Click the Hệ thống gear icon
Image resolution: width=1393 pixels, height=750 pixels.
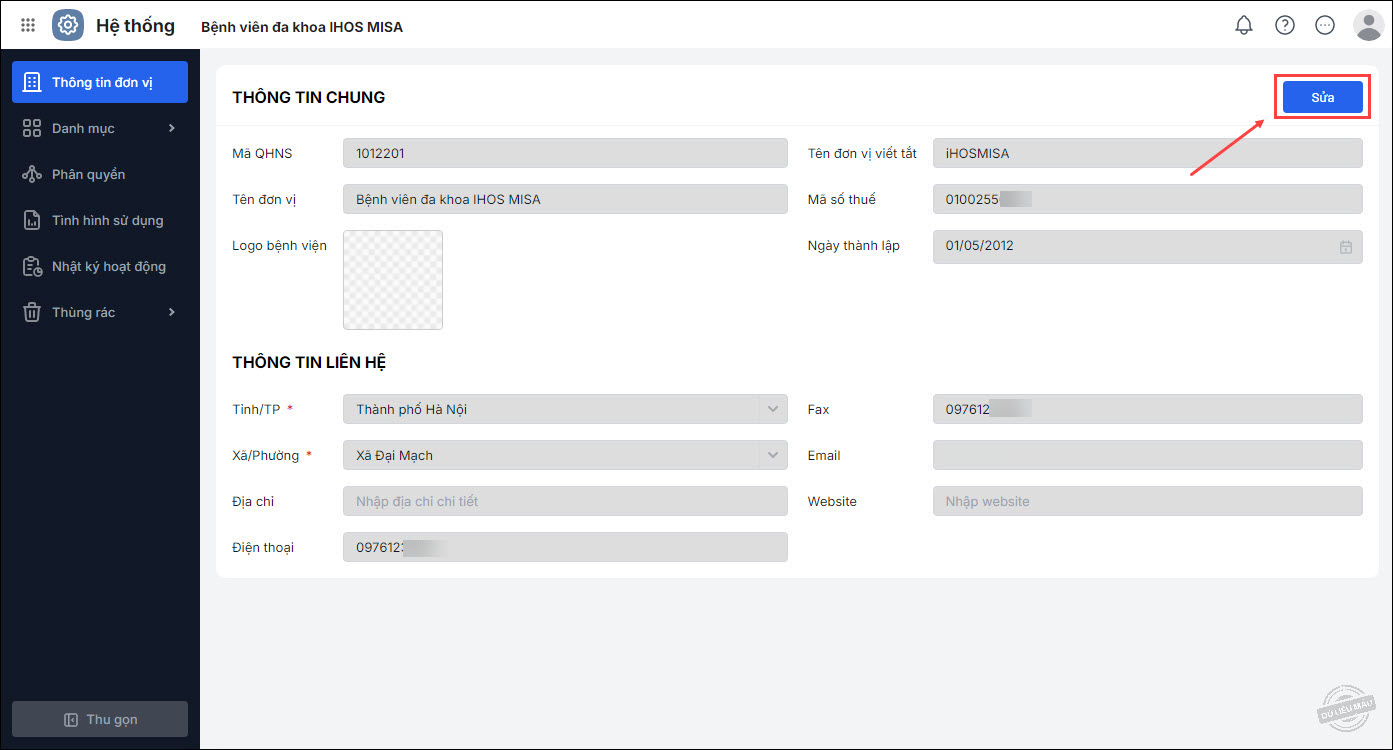[68, 25]
